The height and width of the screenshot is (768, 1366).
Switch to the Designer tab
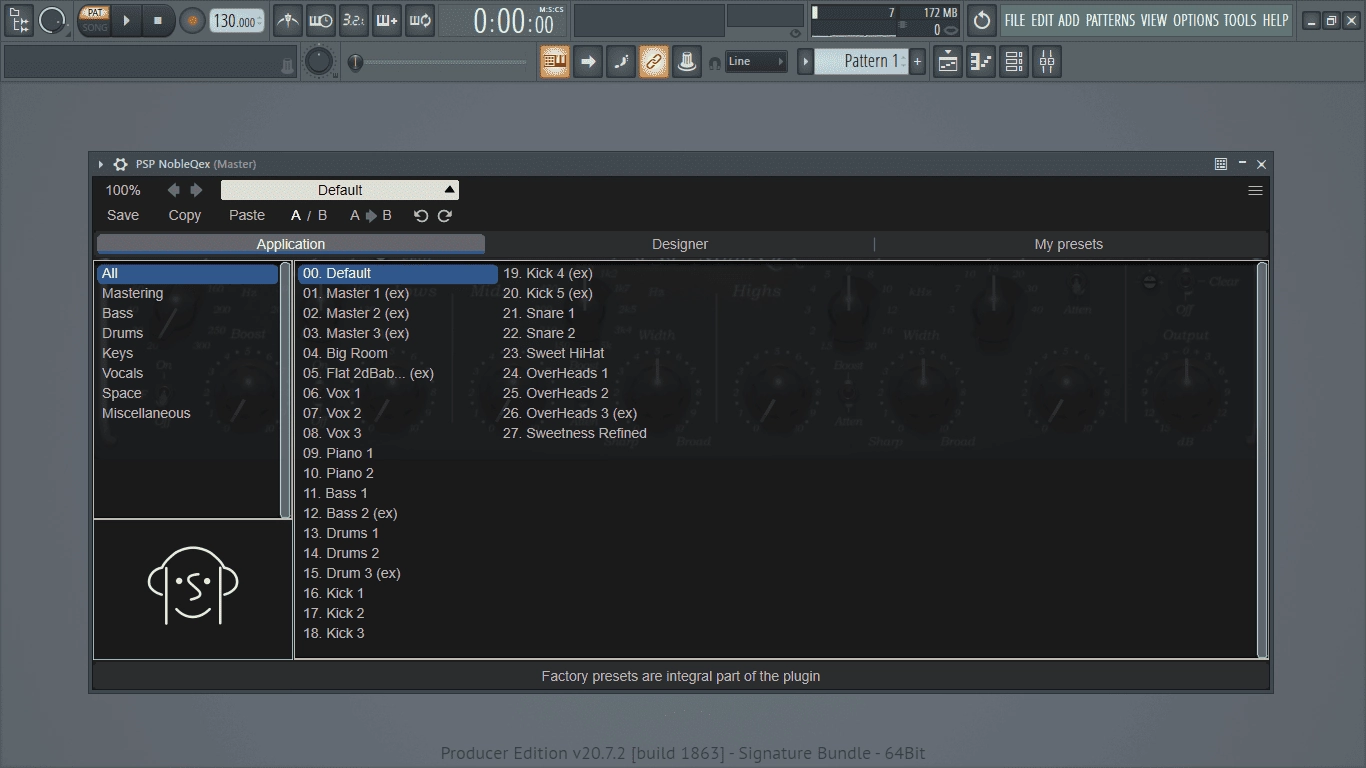(x=680, y=244)
